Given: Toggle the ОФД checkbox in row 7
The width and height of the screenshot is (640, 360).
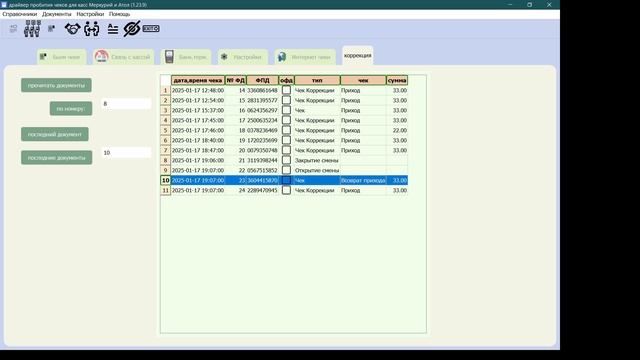Looking at the screenshot, I should pyautogui.click(x=287, y=150).
